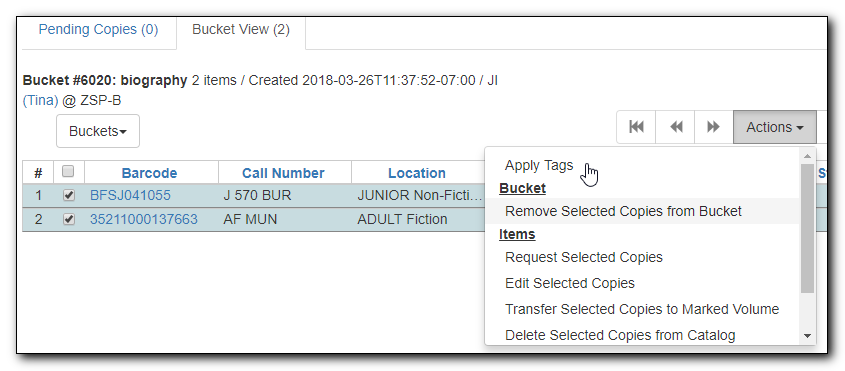Uncheck the checkbox for item BFSJ041055
Viewport: 845px width, 371px height.
pyautogui.click(x=68, y=195)
